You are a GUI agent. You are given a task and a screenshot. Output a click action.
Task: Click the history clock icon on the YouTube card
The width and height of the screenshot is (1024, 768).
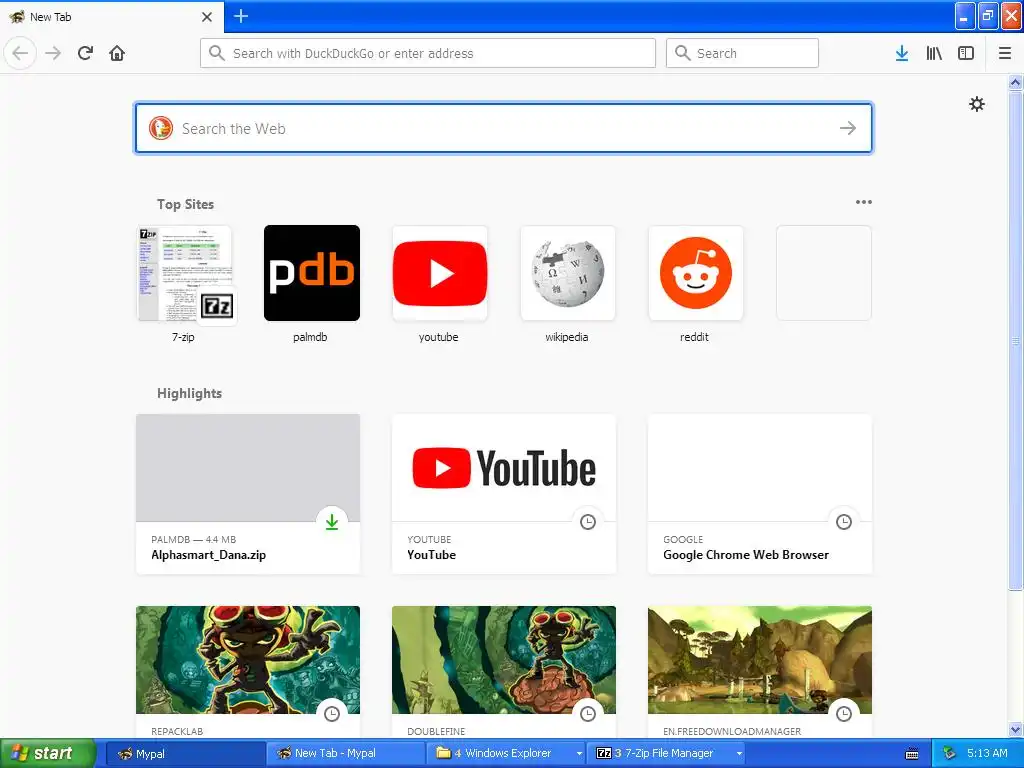[588, 522]
